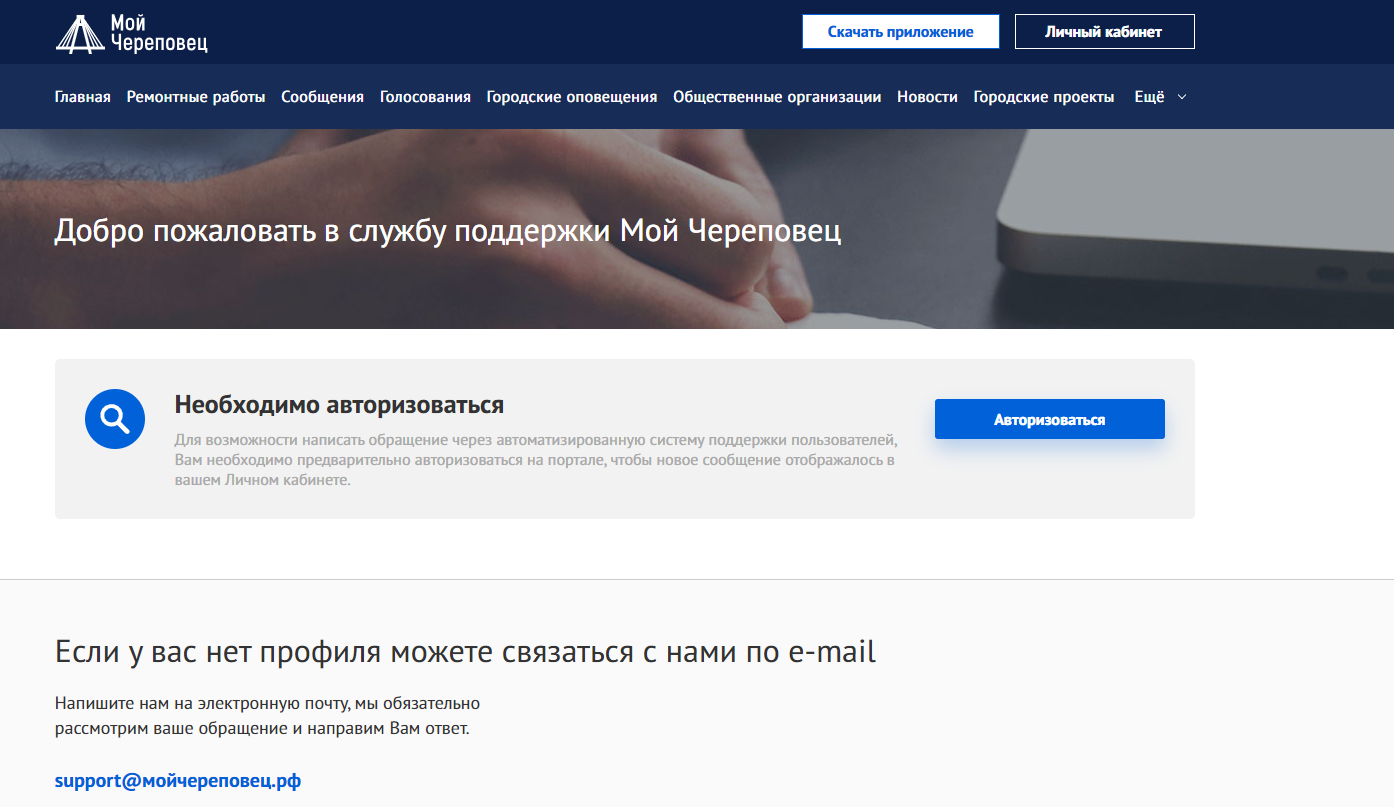The width and height of the screenshot is (1394, 807).
Task: Click the support@мойчереповец.рф email link
Action: (178, 781)
